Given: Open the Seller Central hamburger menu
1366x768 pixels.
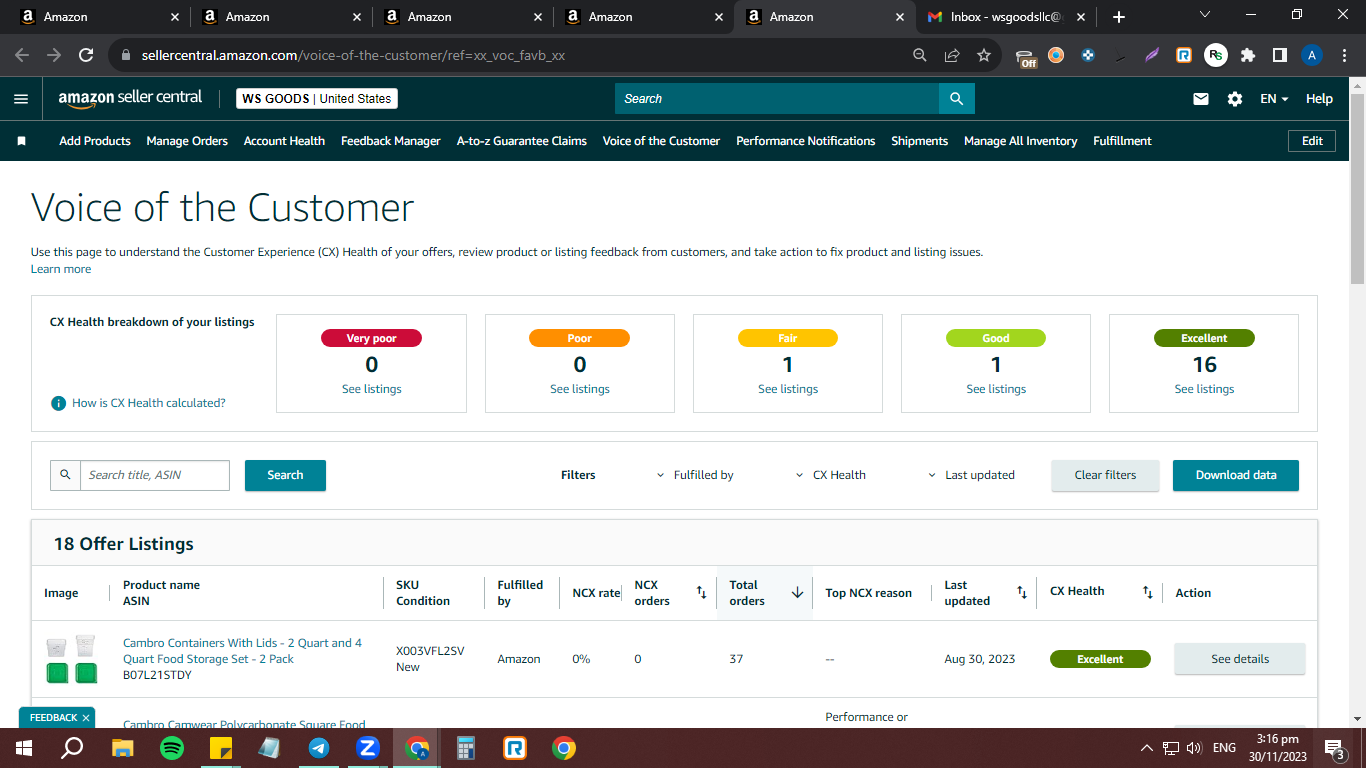Looking at the screenshot, I should (21, 98).
